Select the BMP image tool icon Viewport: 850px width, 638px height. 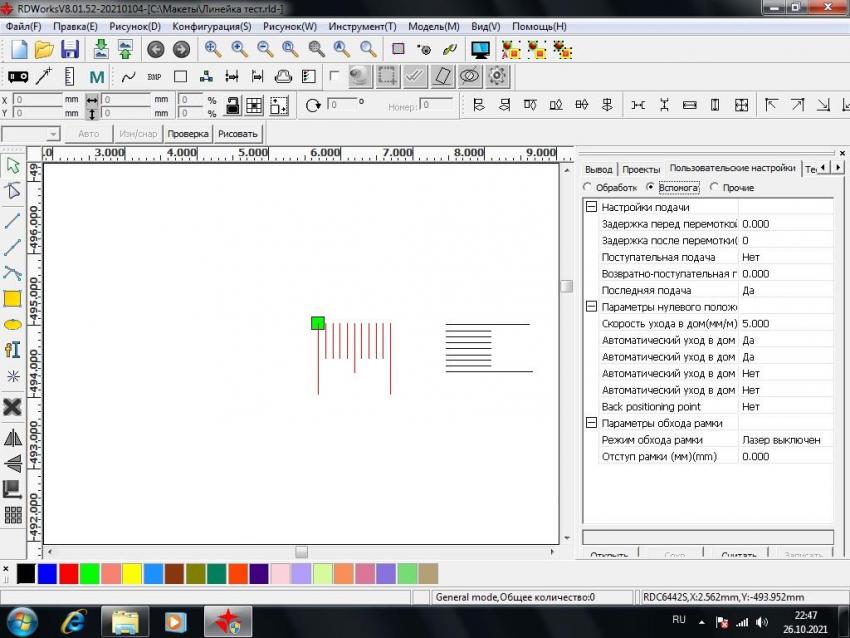[x=154, y=76]
